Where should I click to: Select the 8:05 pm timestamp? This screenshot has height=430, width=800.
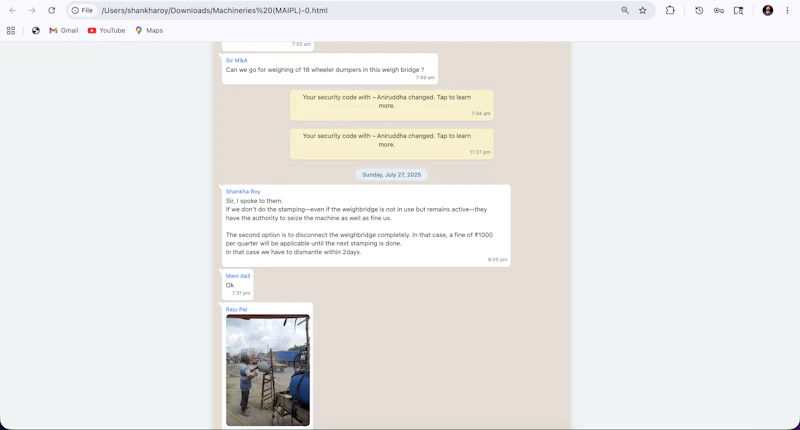point(497,260)
